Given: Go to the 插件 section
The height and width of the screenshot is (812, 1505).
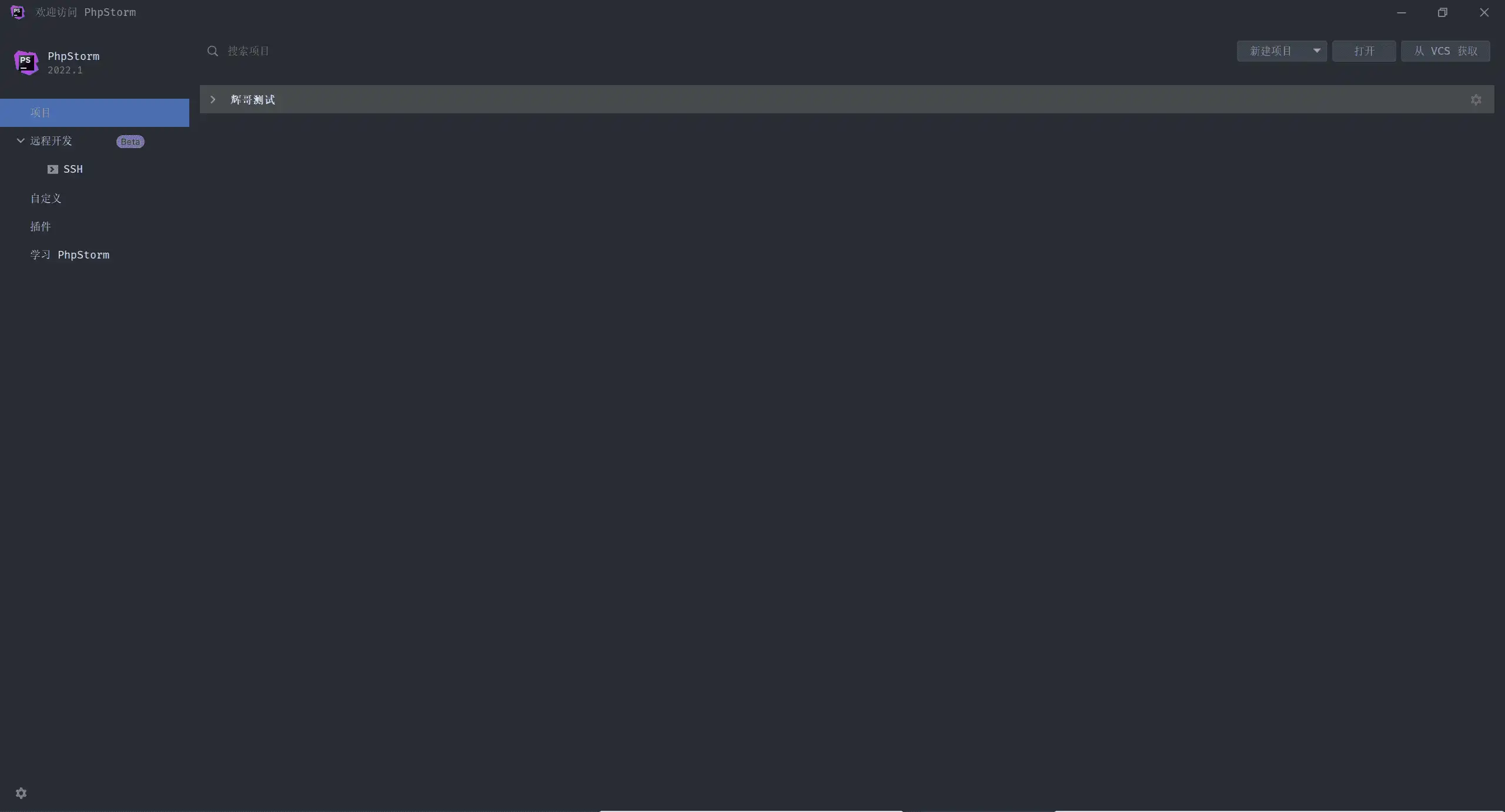Looking at the screenshot, I should coord(41,227).
